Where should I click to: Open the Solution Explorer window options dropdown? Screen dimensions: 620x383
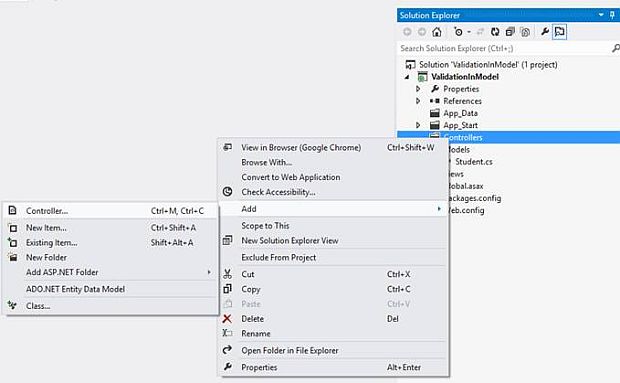(x=601, y=15)
